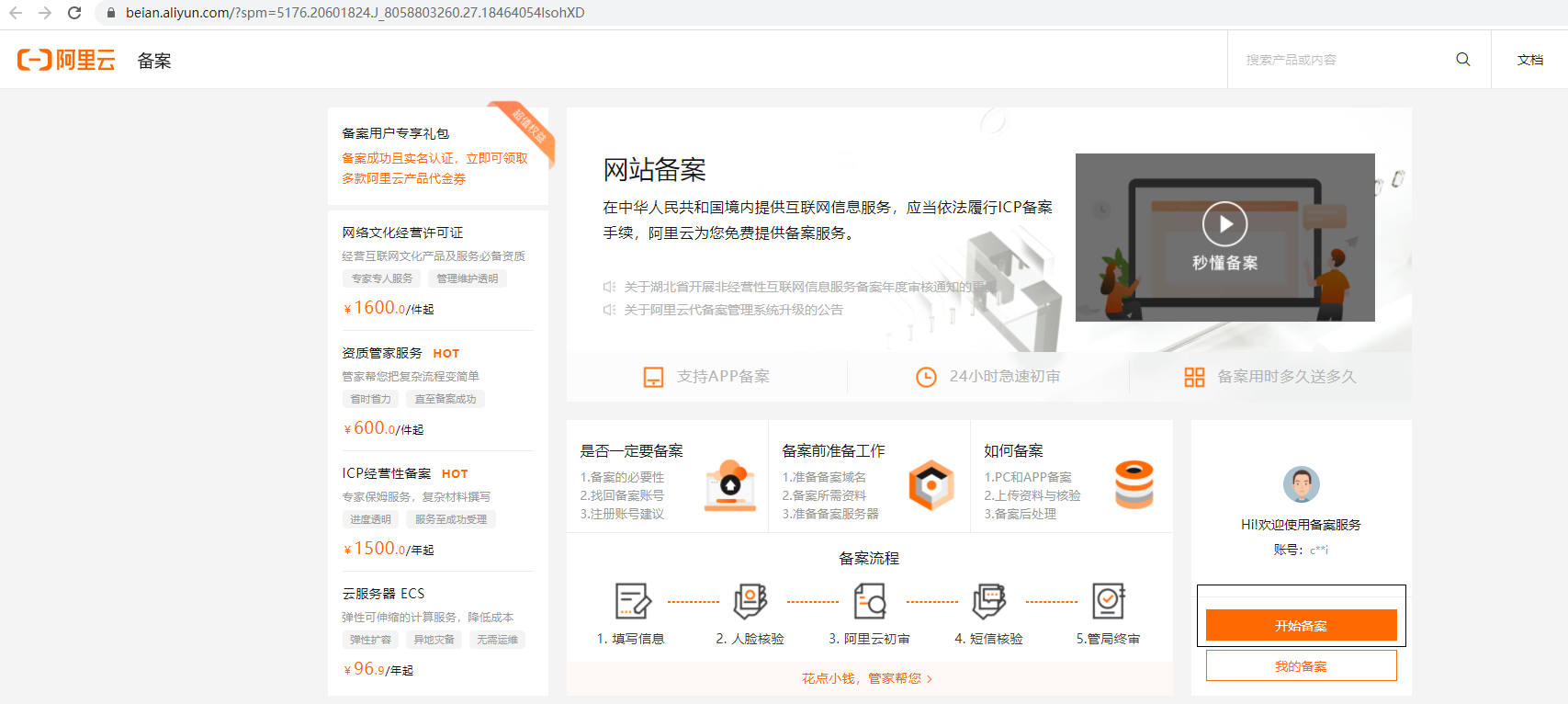Image resolution: width=1568 pixels, height=704 pixels.
Task: Click 备案用时多久送多久 feature tab
Action: point(1270,377)
